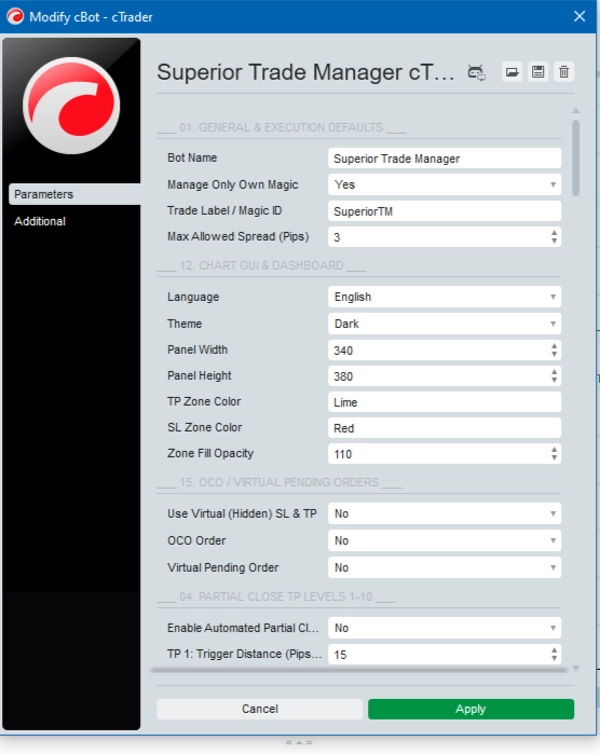This screenshot has height=754, width=600.
Task: Click the 'Bot Name' label
Action: pyautogui.click(x=192, y=158)
